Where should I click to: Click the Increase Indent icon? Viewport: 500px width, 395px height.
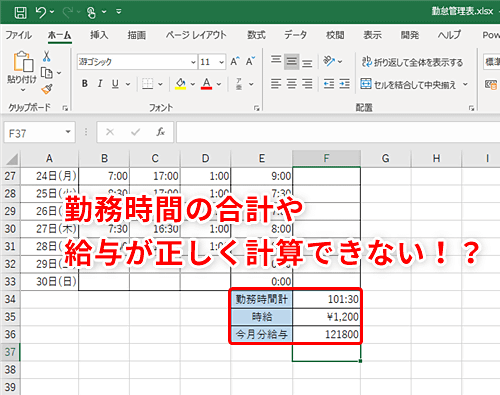coord(345,84)
